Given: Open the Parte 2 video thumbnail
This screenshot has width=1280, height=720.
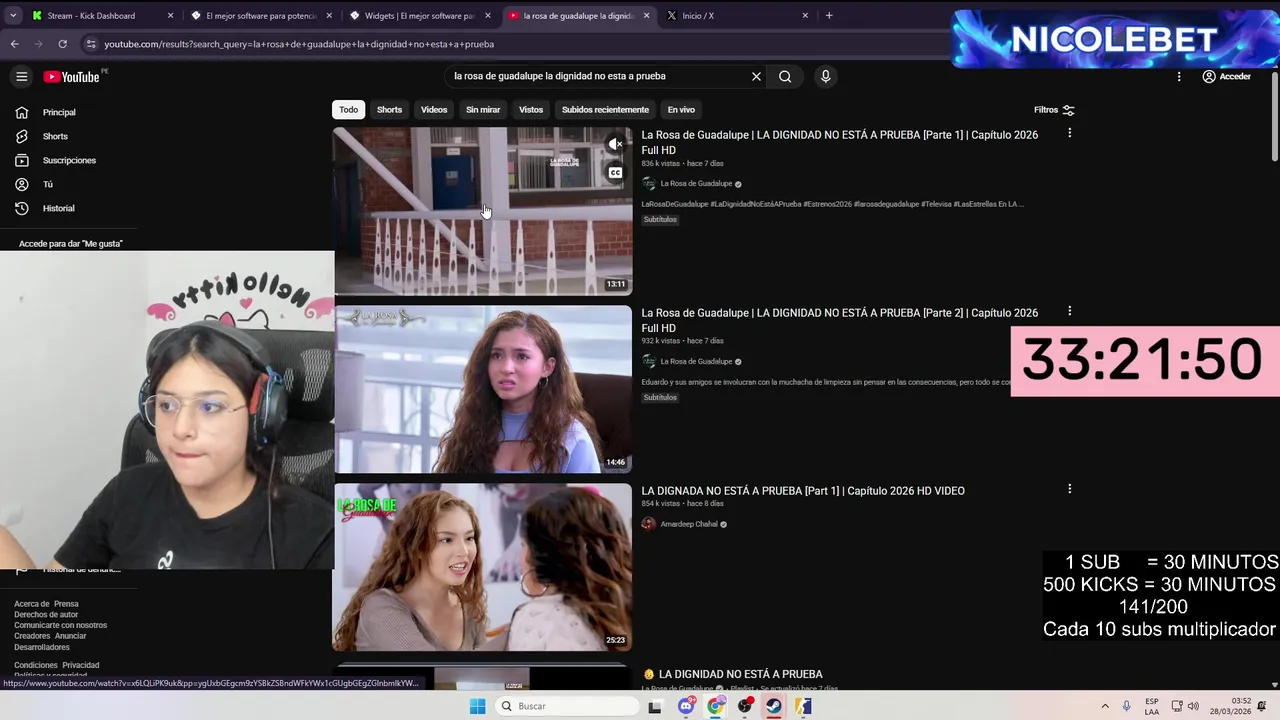Looking at the screenshot, I should 482,389.
